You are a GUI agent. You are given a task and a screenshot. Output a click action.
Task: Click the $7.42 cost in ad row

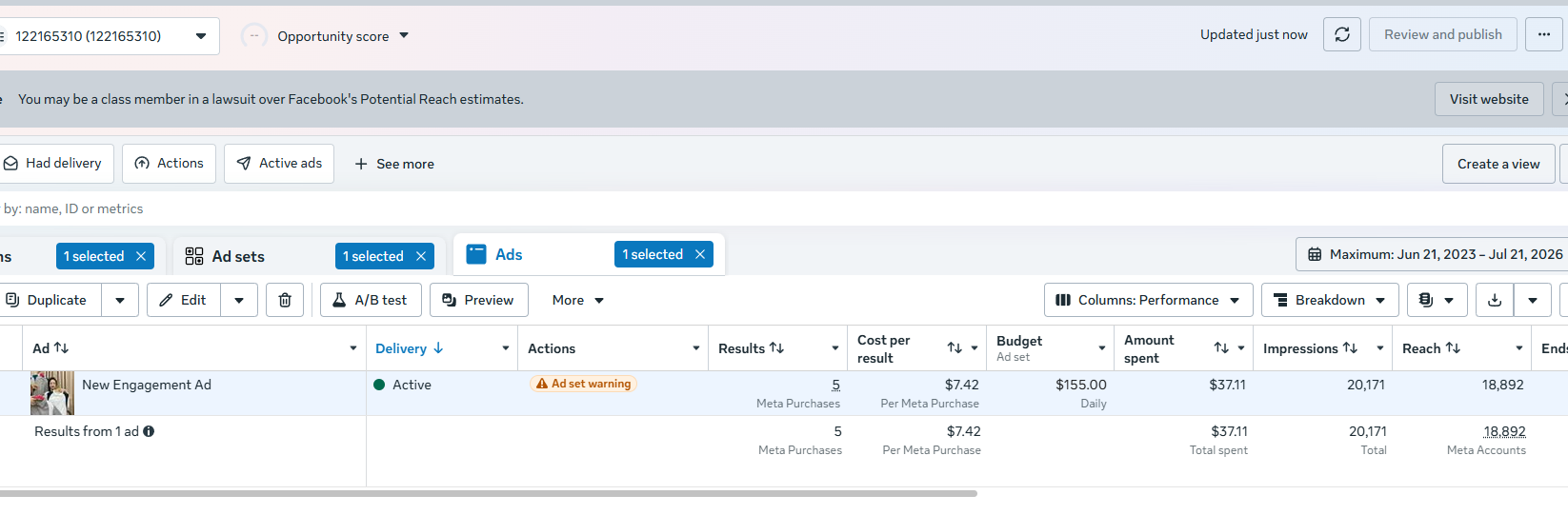pyautogui.click(x=961, y=385)
